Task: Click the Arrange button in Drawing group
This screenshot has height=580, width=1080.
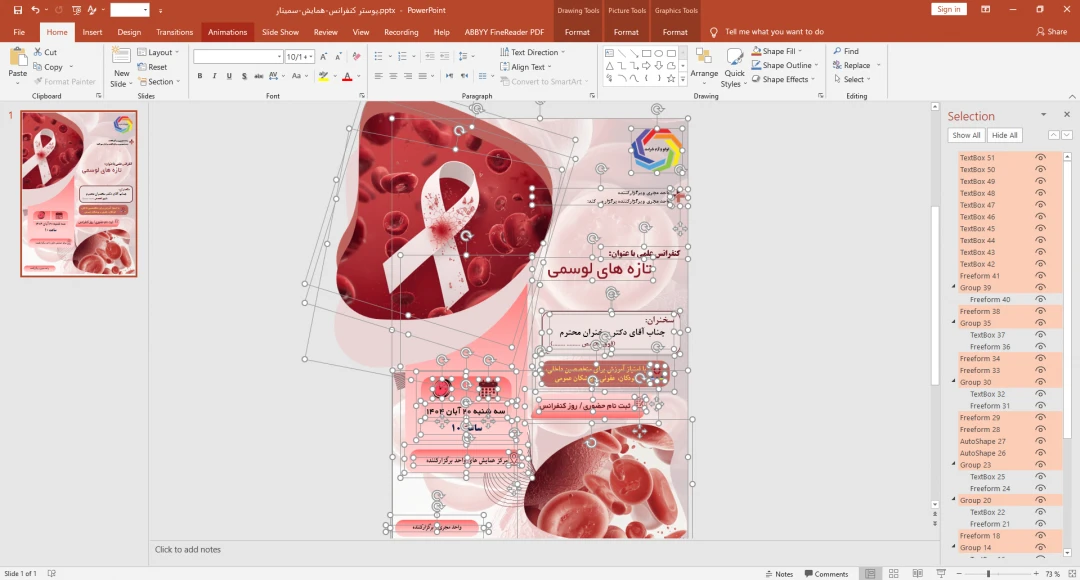Action: (704, 67)
